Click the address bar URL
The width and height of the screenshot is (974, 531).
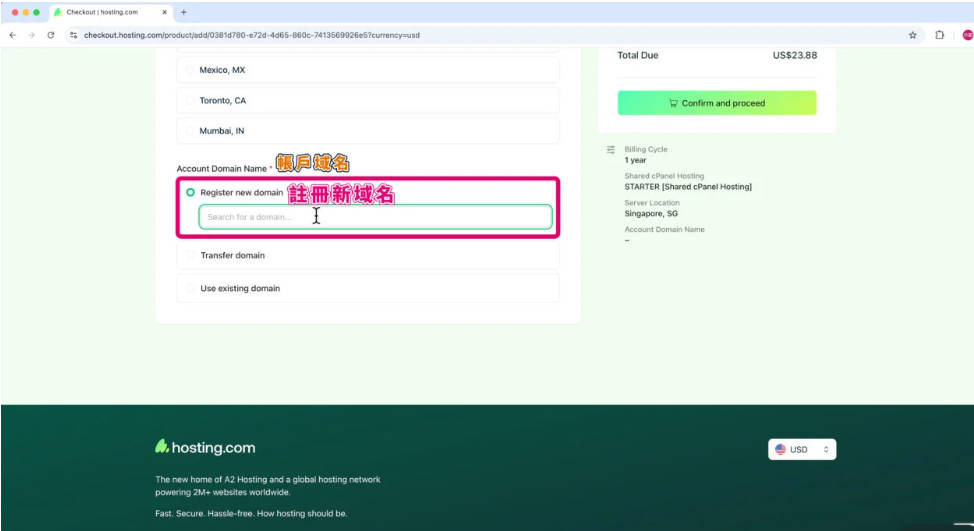(x=252, y=35)
